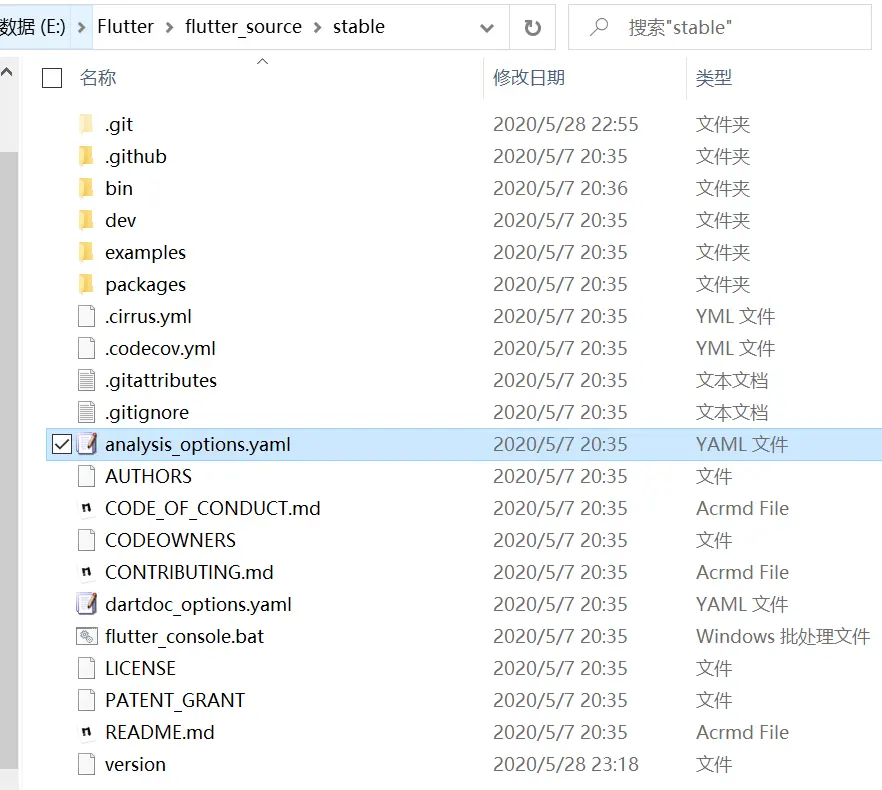Select the .gitignore file name

[147, 413]
